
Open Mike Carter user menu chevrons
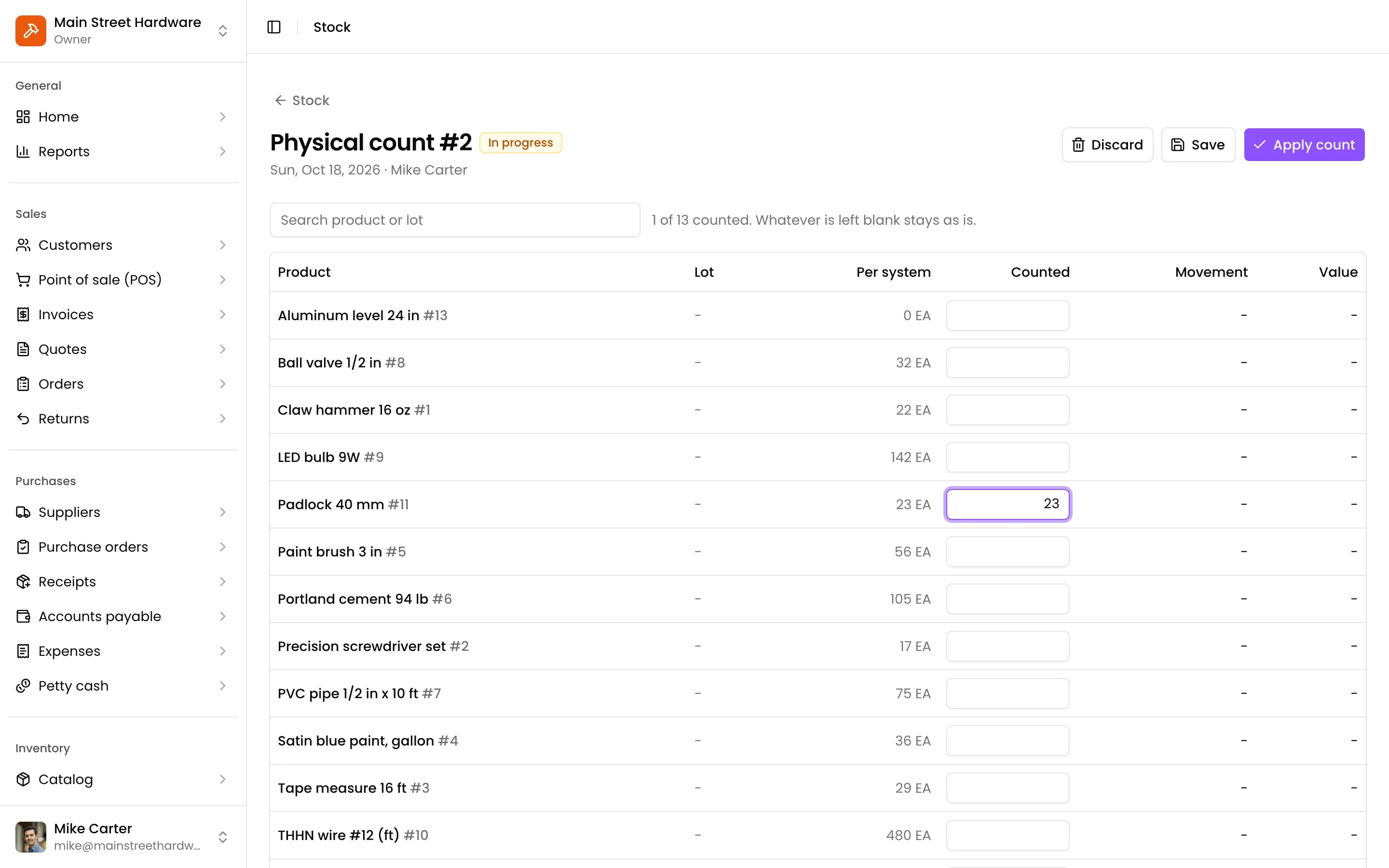pyautogui.click(x=223, y=837)
